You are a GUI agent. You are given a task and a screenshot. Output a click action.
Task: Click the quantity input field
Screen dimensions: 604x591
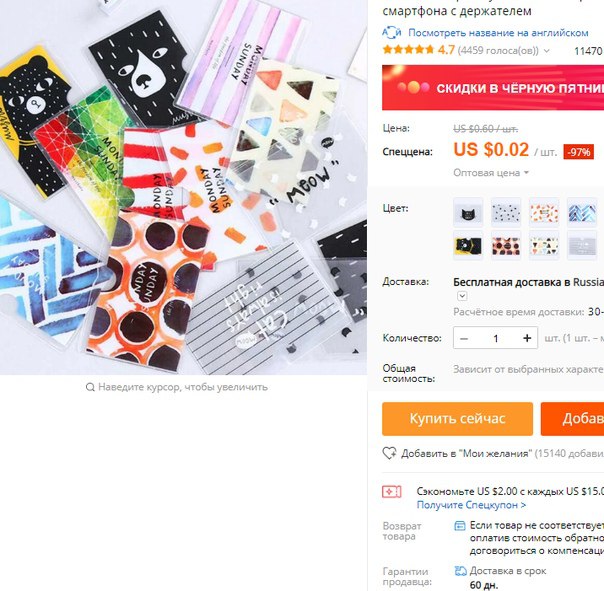tap(496, 338)
